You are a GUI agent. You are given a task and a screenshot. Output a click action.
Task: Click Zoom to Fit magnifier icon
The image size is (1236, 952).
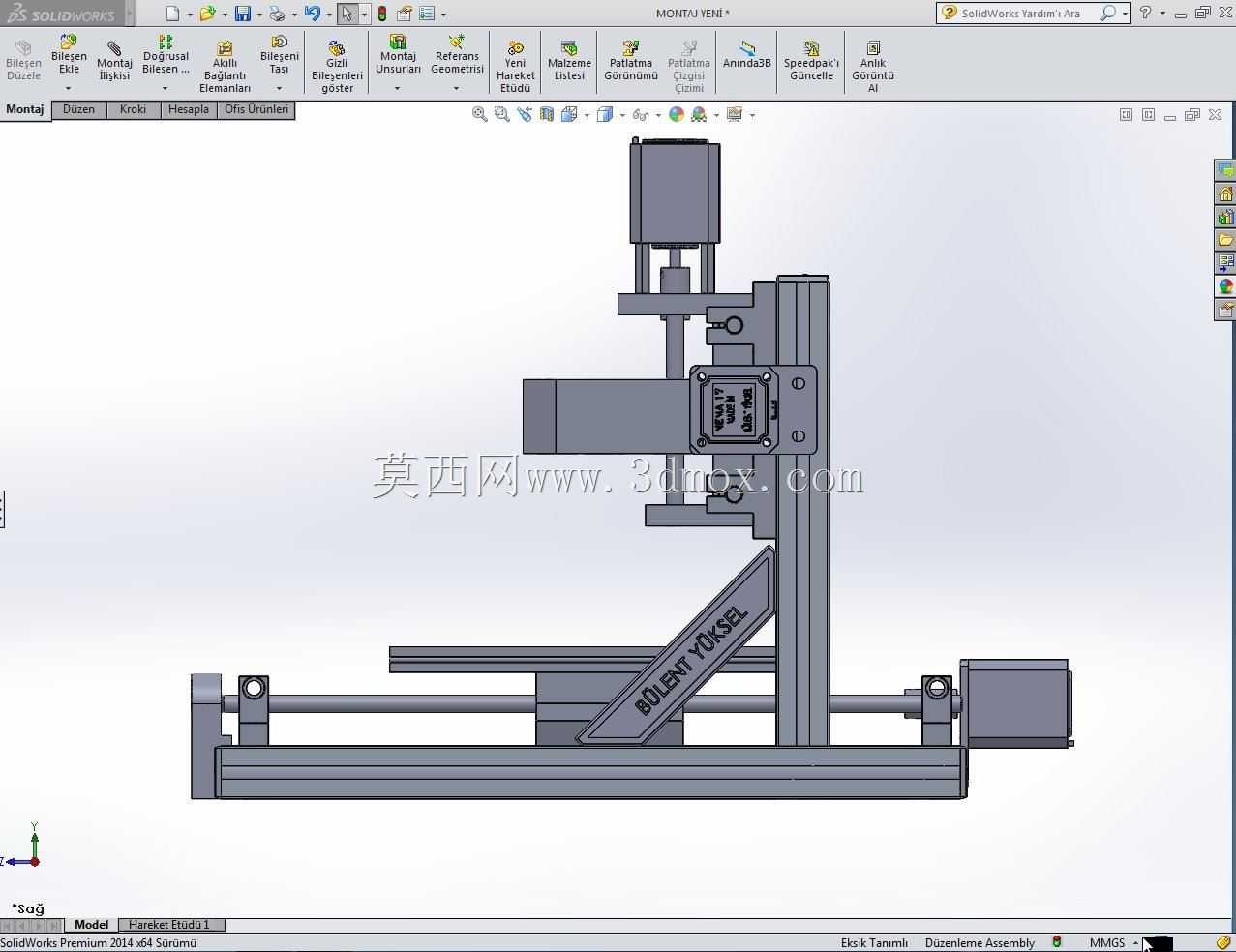479,114
